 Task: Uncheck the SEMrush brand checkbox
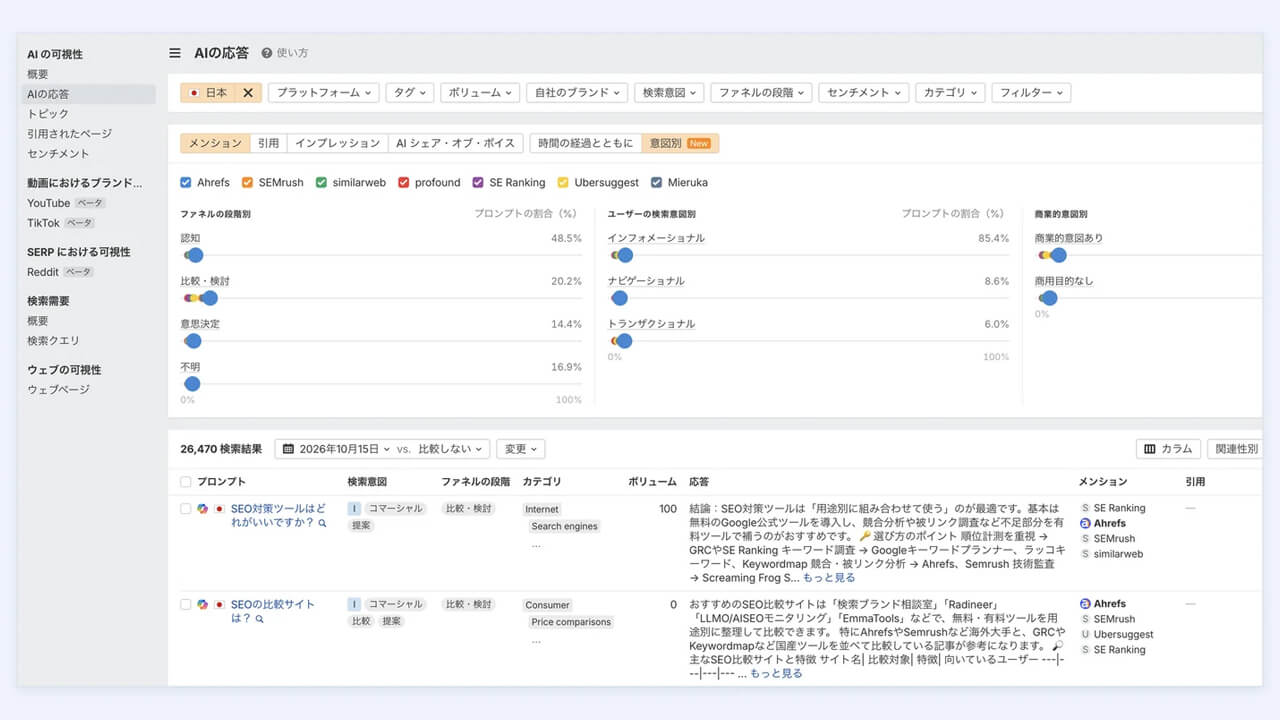247,183
